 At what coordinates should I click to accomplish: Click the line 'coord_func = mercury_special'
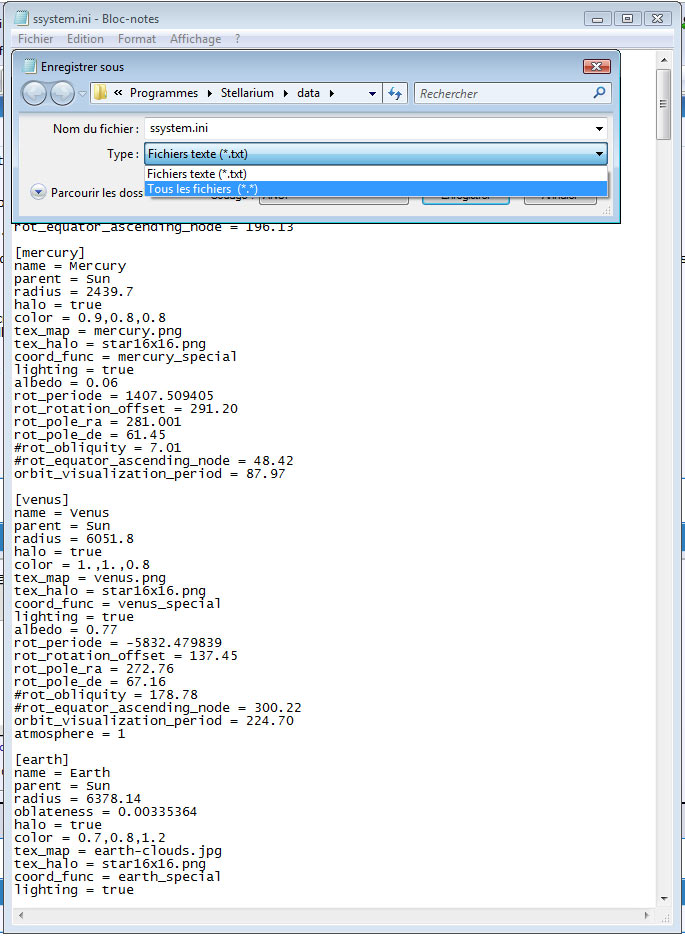click(125, 357)
